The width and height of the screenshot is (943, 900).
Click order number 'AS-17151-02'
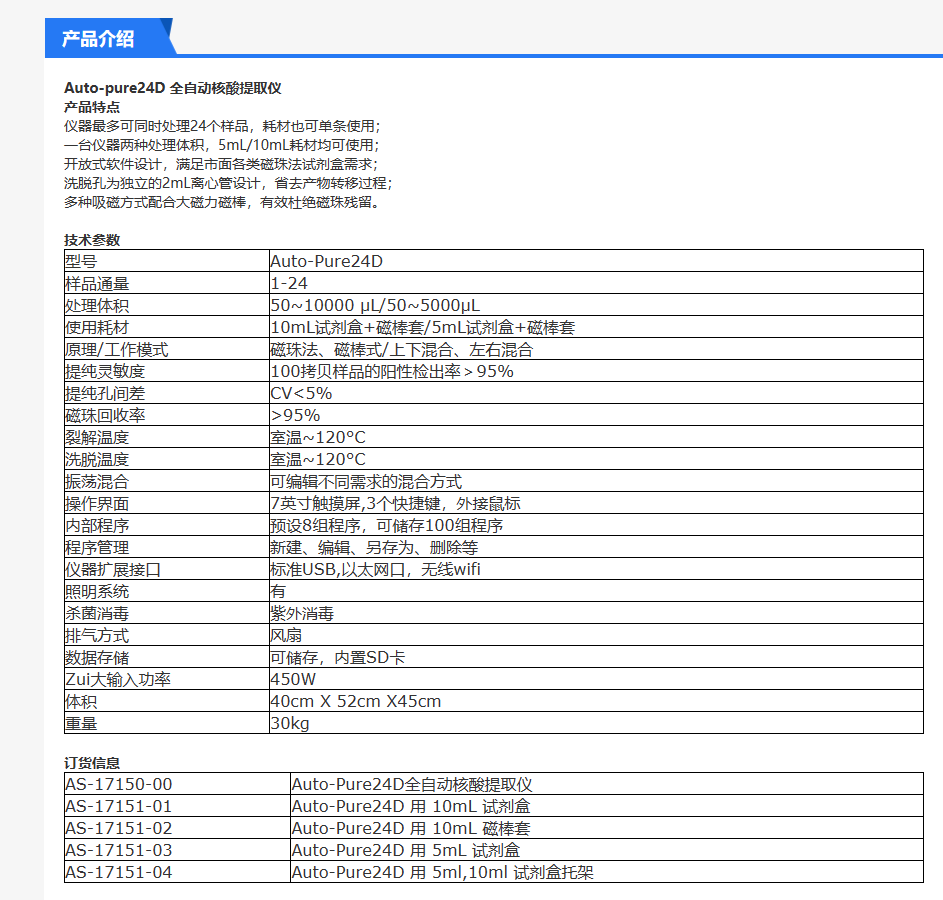pyautogui.click(x=118, y=828)
